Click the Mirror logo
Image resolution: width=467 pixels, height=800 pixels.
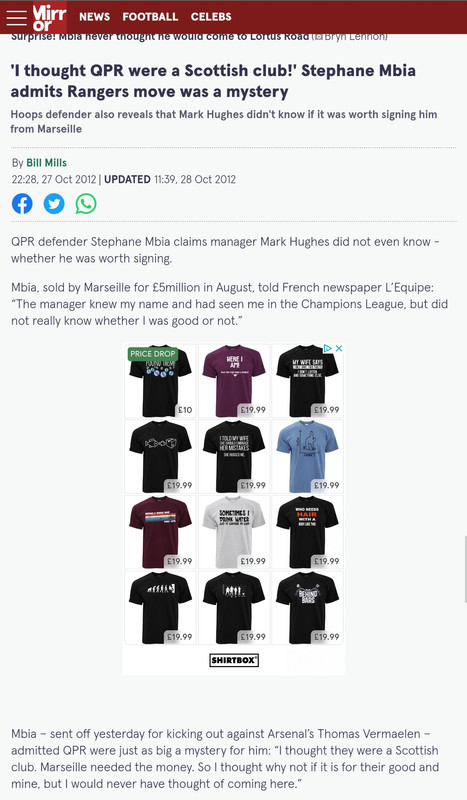49,17
